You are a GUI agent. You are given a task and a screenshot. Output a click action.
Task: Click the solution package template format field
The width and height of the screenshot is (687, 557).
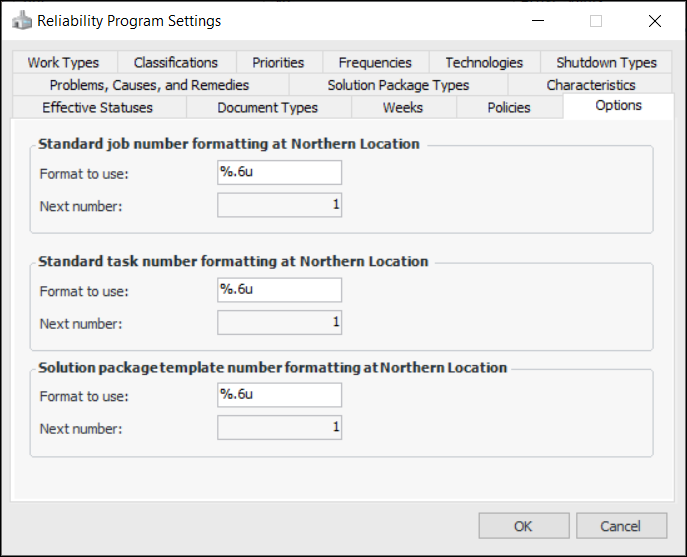tap(280, 395)
